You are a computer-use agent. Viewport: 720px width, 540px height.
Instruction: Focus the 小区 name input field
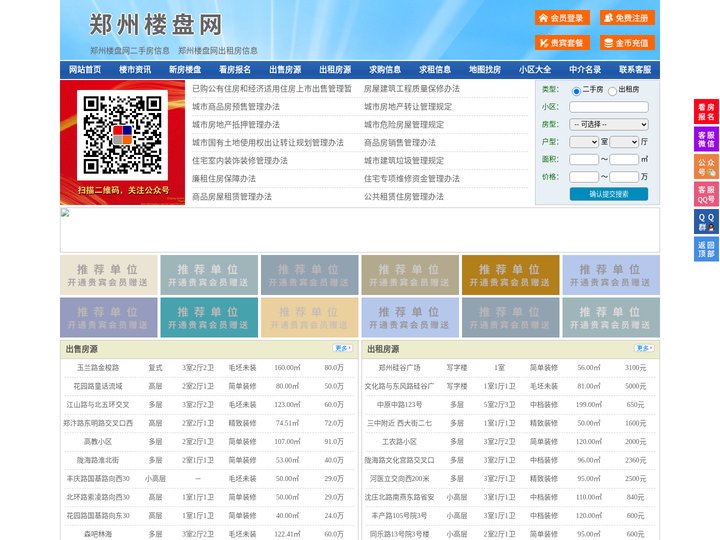point(609,107)
